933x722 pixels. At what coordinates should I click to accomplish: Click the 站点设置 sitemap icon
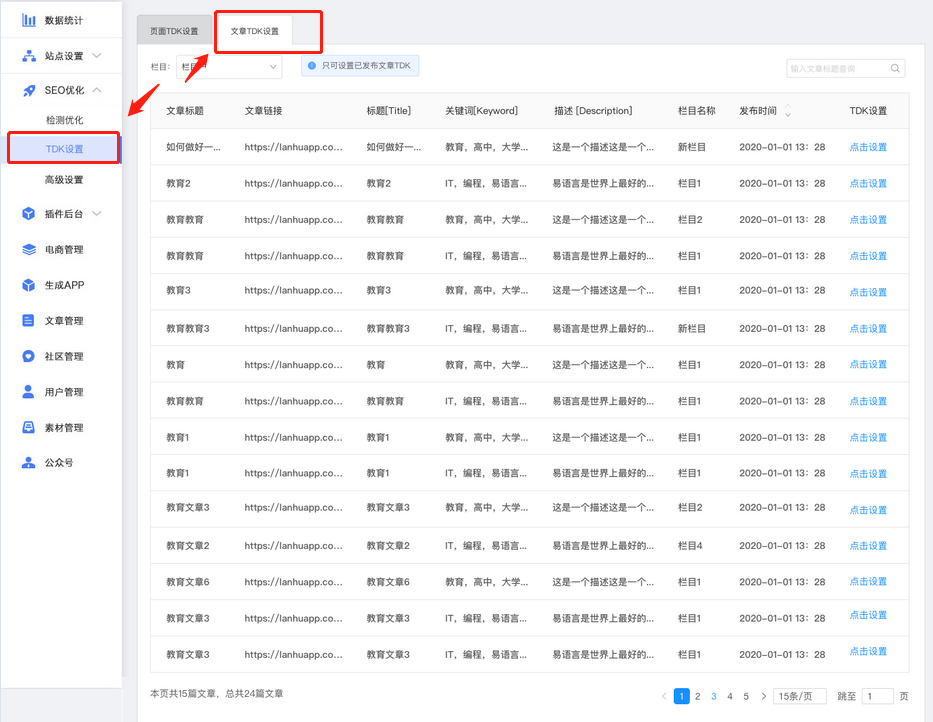(29, 56)
